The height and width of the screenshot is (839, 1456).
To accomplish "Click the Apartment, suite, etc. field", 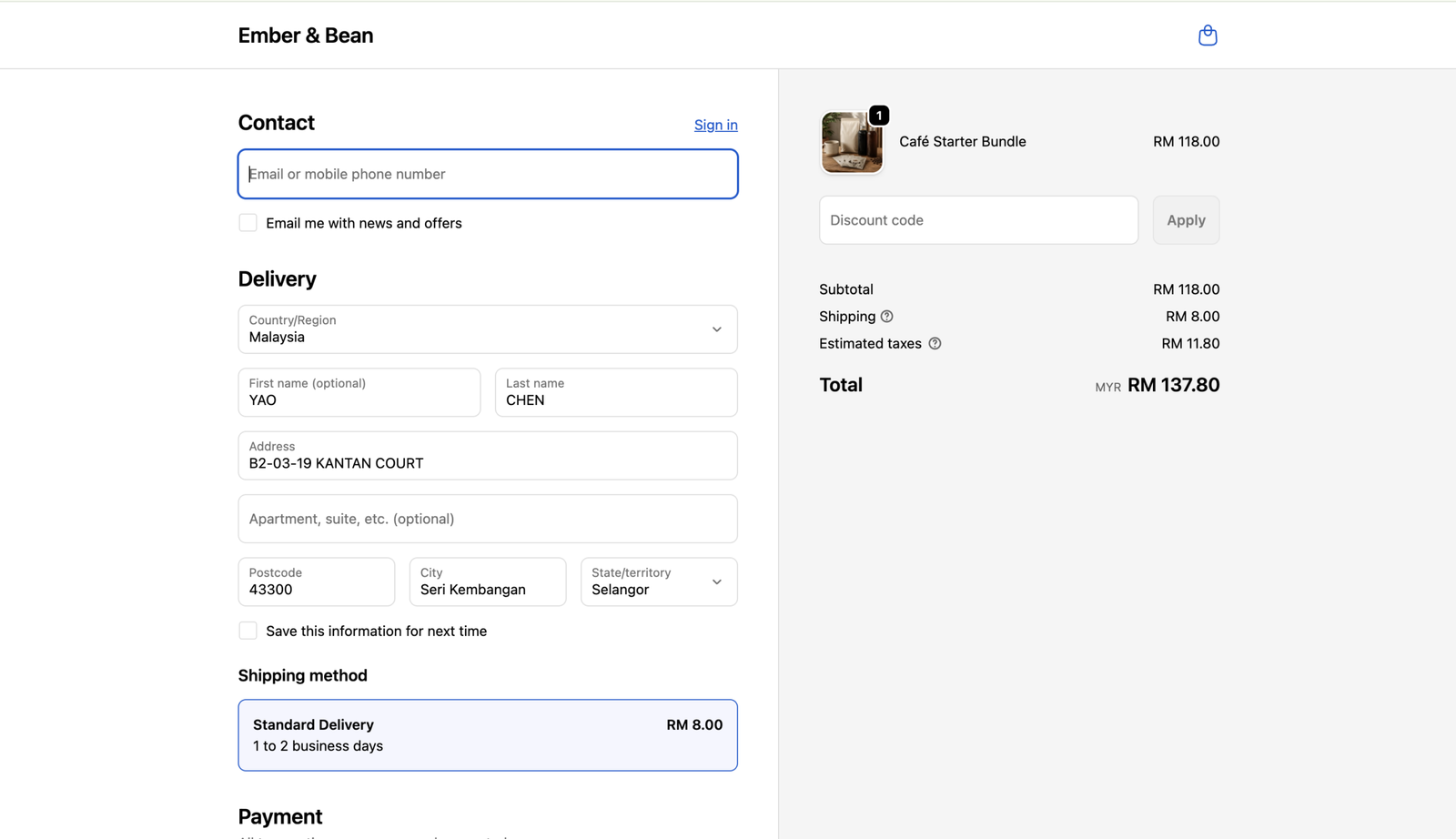I will [x=488, y=519].
